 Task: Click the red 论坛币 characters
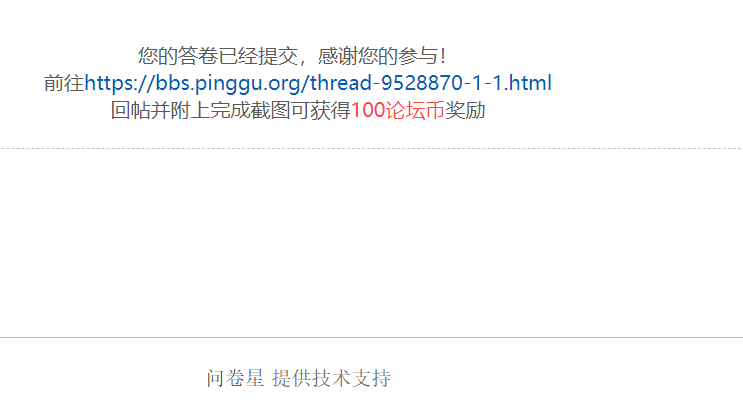pyautogui.click(x=415, y=111)
